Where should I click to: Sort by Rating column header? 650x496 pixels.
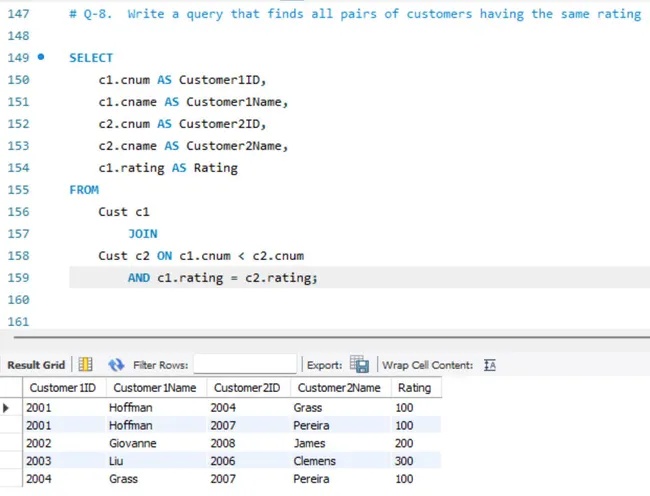415,388
